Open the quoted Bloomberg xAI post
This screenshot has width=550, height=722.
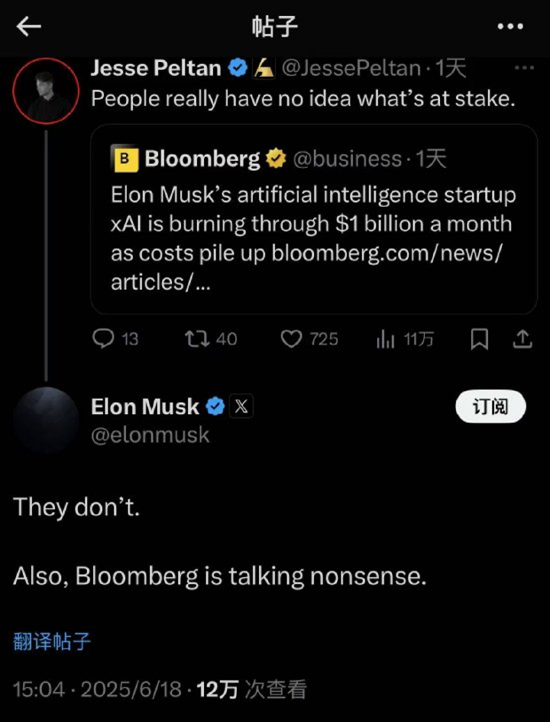click(x=314, y=220)
